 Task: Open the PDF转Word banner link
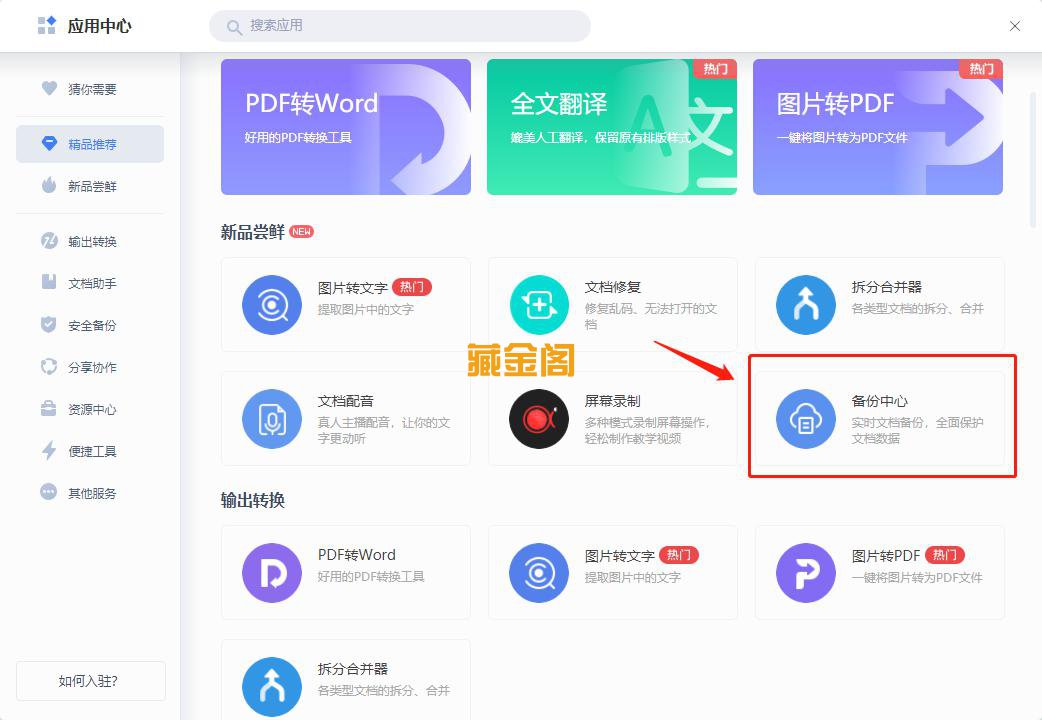click(x=345, y=127)
